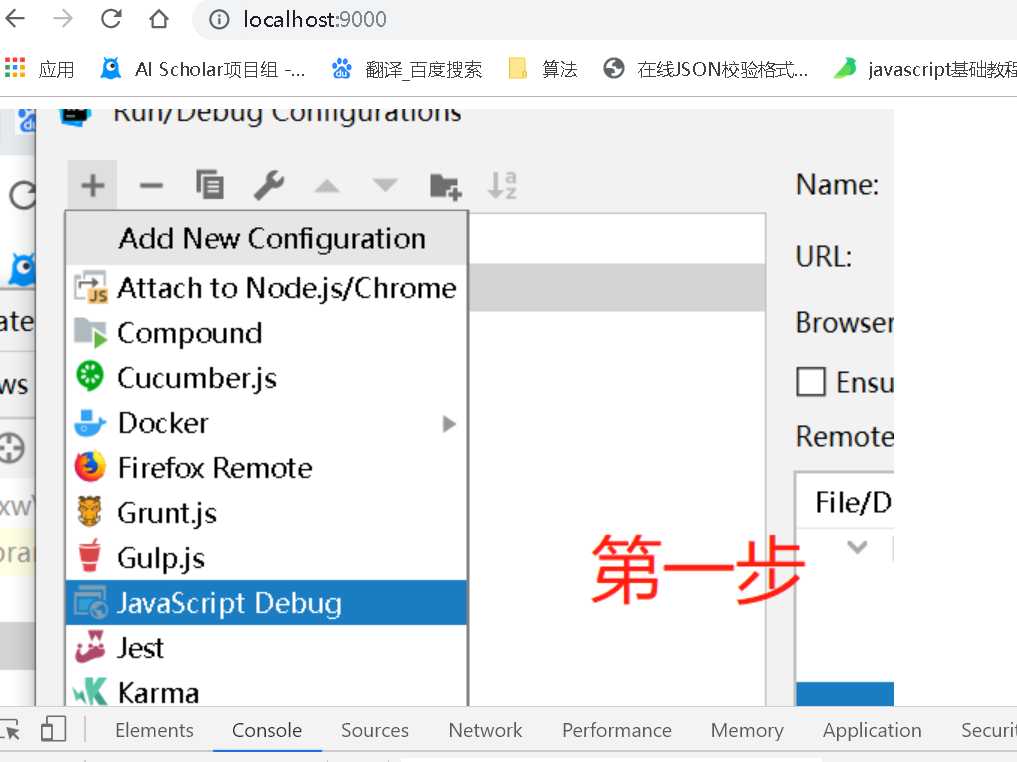Select Grunt.js configuration type
This screenshot has height=762, width=1017.
(267, 513)
